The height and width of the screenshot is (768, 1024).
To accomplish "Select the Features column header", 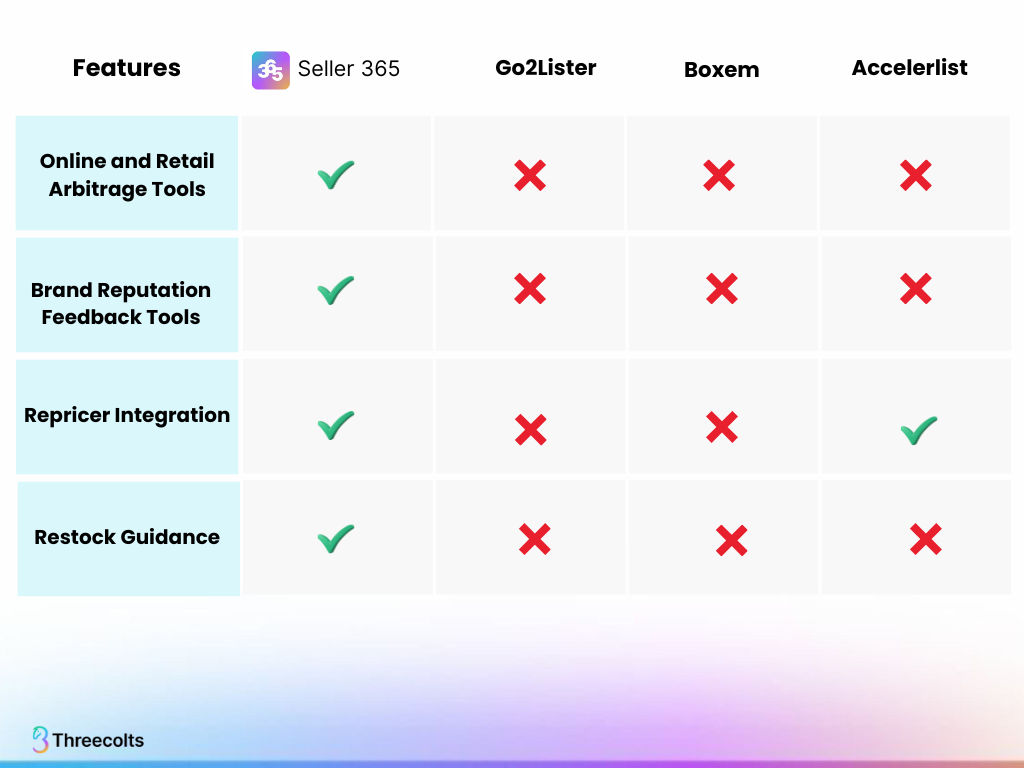I will click(127, 68).
